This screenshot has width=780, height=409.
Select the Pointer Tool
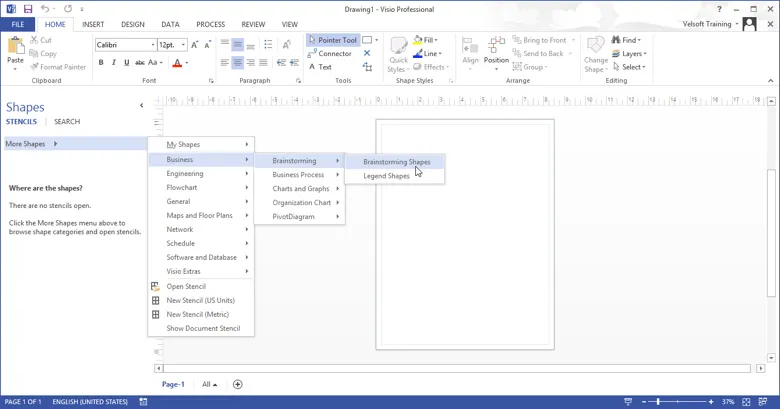[x=333, y=40]
